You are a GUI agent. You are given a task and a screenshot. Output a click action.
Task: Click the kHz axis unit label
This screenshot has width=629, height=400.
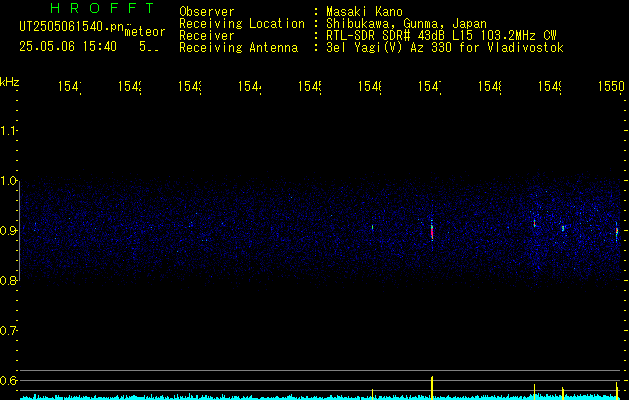pos(10,82)
